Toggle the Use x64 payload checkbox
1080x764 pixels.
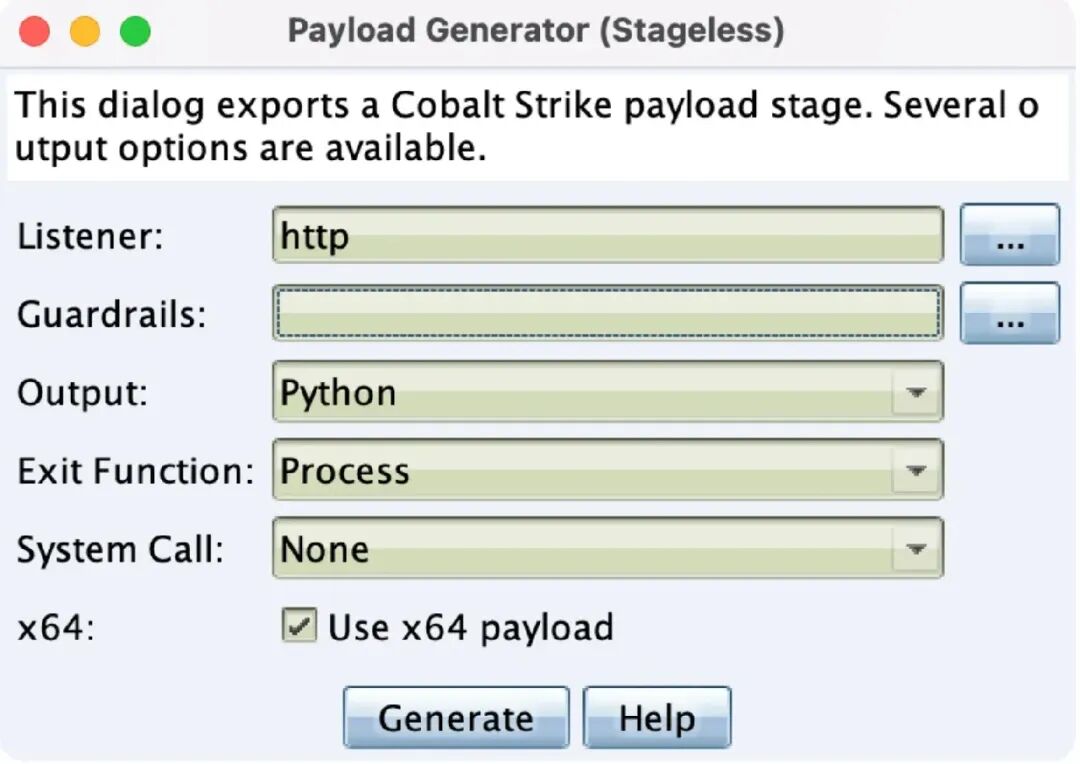tap(299, 627)
